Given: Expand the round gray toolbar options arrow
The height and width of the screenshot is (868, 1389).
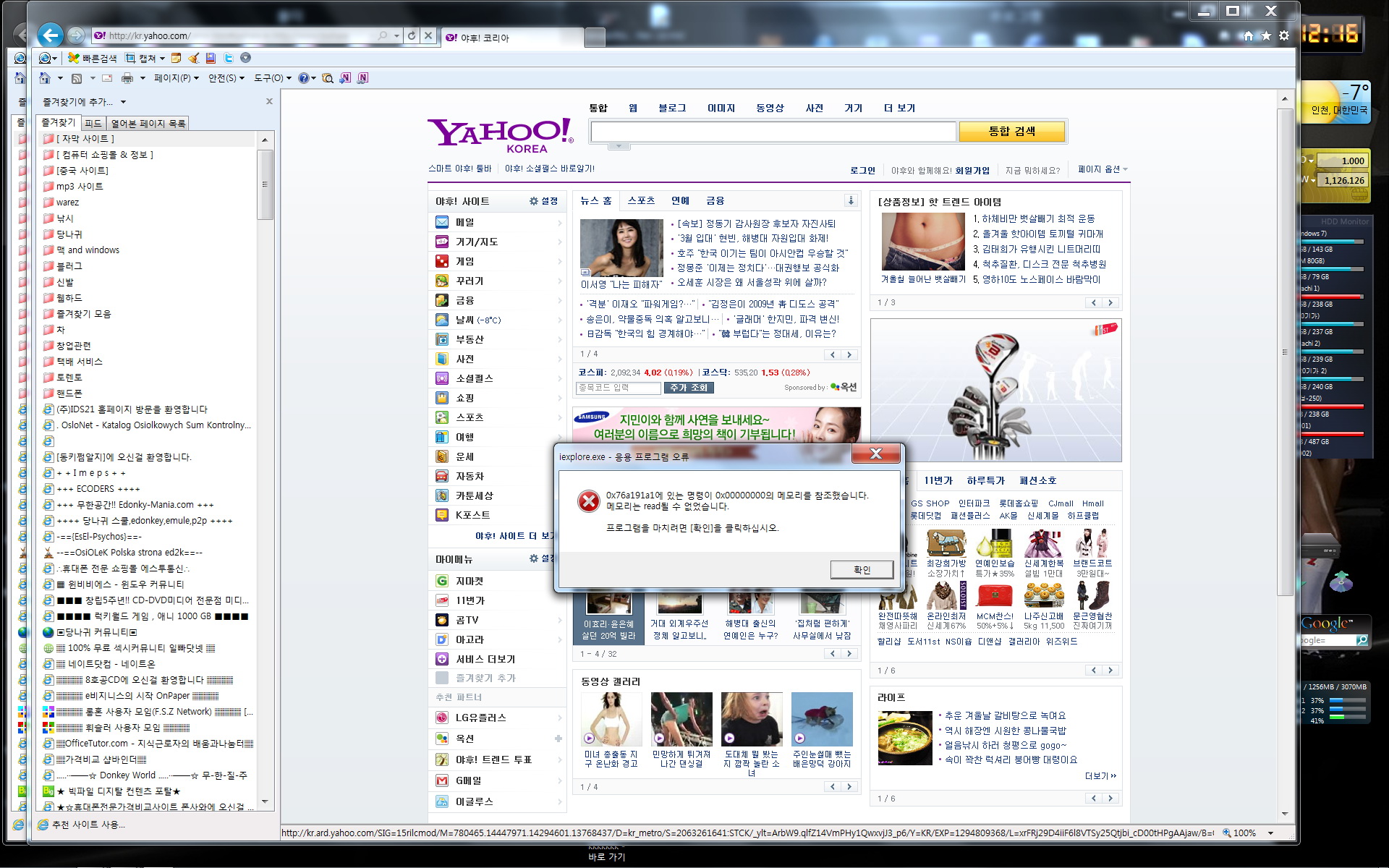Looking at the screenshot, I should (x=245, y=58).
